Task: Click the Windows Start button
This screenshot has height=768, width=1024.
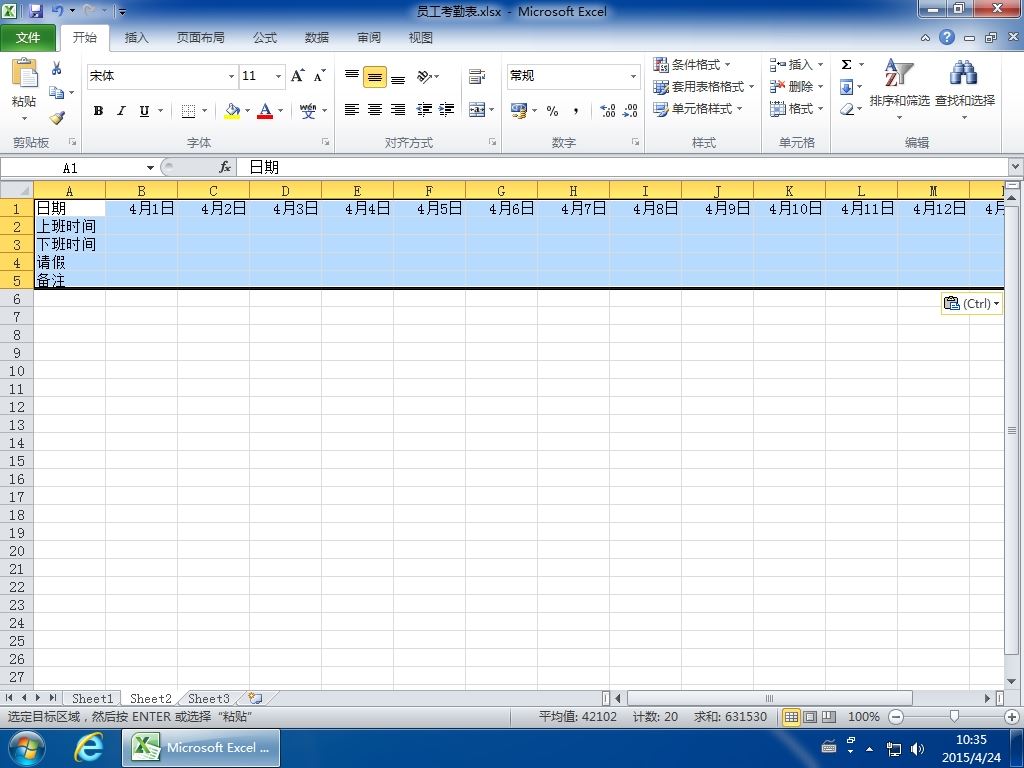Action: 26,748
